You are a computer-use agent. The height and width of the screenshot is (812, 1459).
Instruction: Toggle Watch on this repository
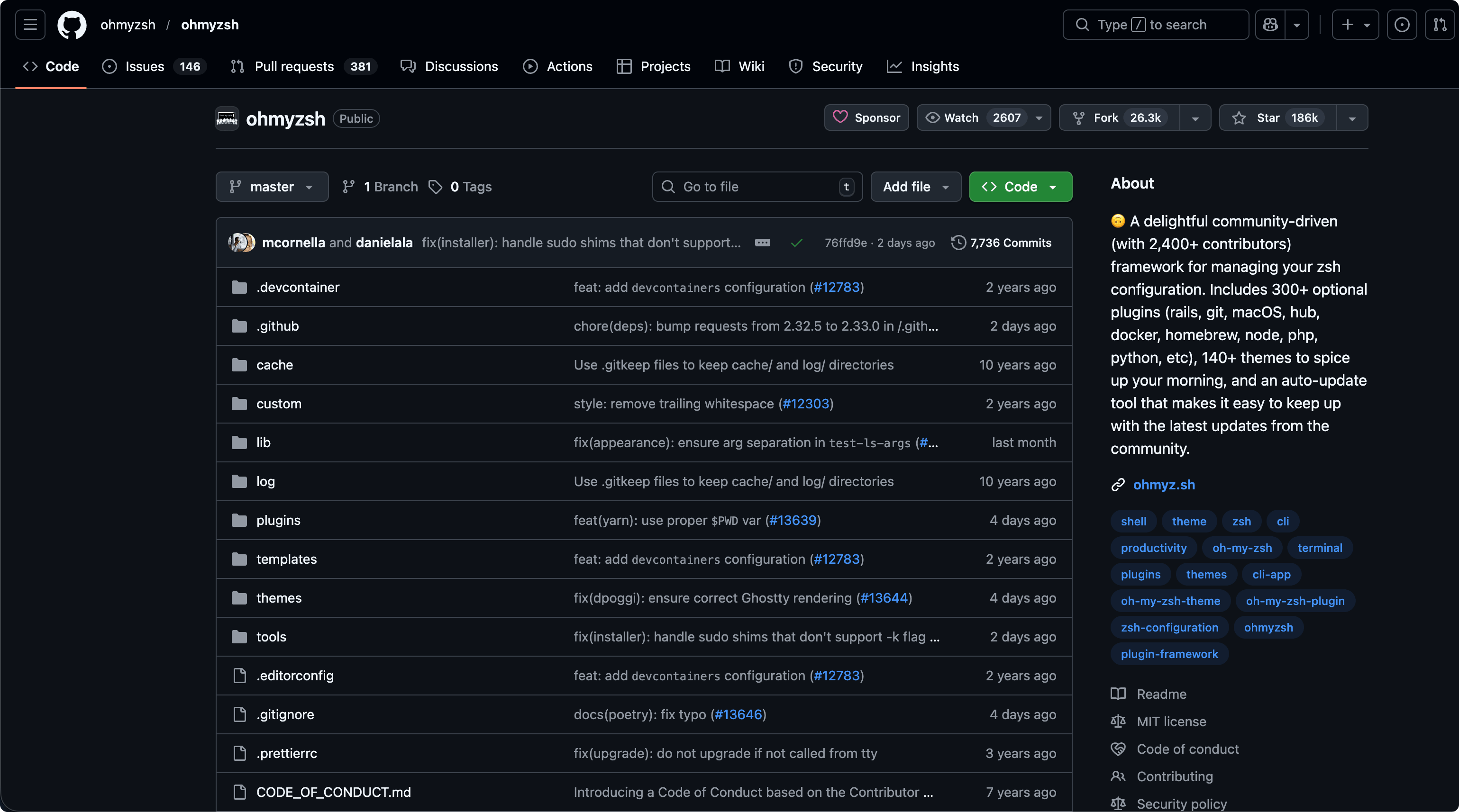[x=973, y=118]
